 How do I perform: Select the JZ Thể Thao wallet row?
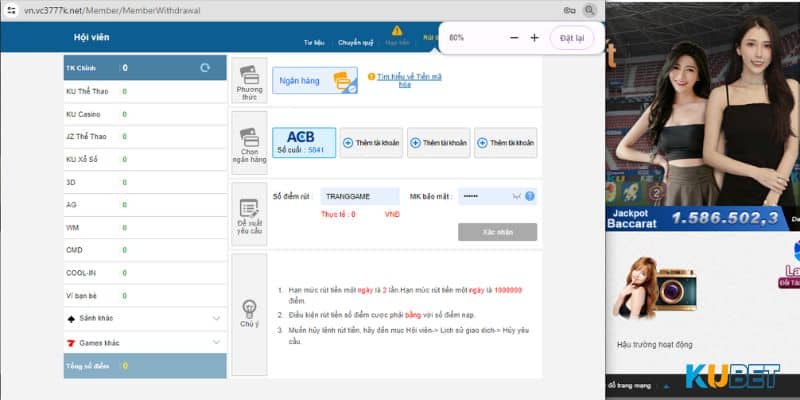click(145, 137)
